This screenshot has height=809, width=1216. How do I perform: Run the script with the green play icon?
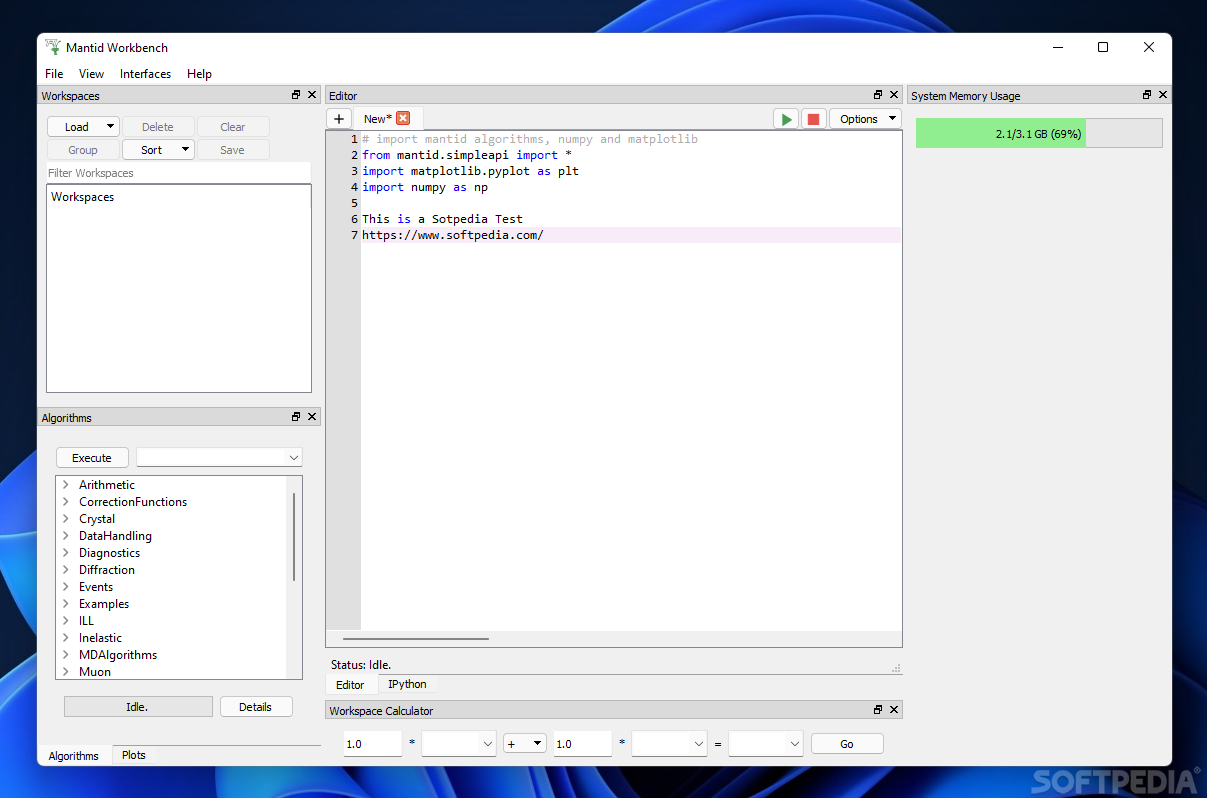(x=786, y=119)
